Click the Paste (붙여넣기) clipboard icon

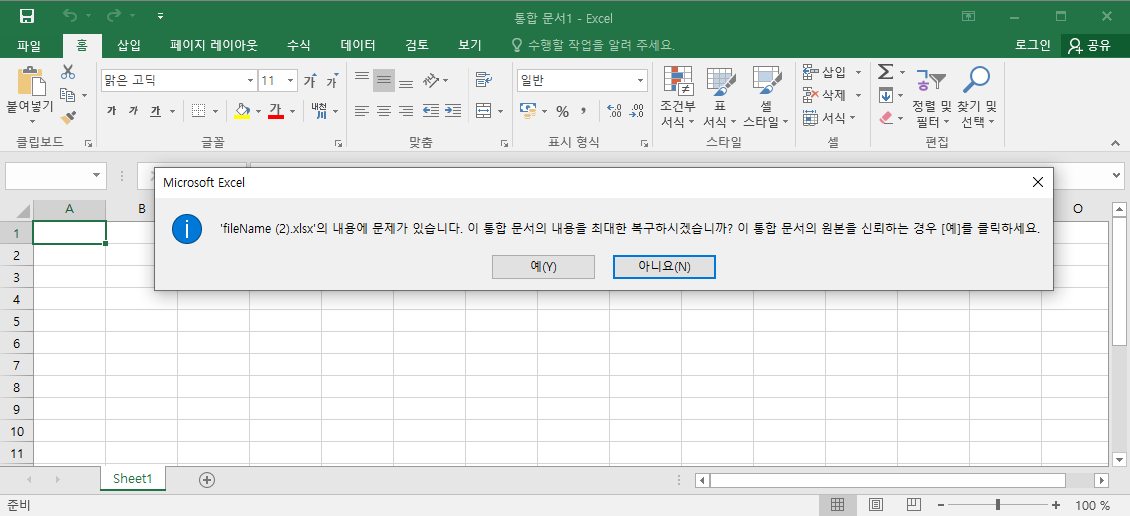pos(31,81)
